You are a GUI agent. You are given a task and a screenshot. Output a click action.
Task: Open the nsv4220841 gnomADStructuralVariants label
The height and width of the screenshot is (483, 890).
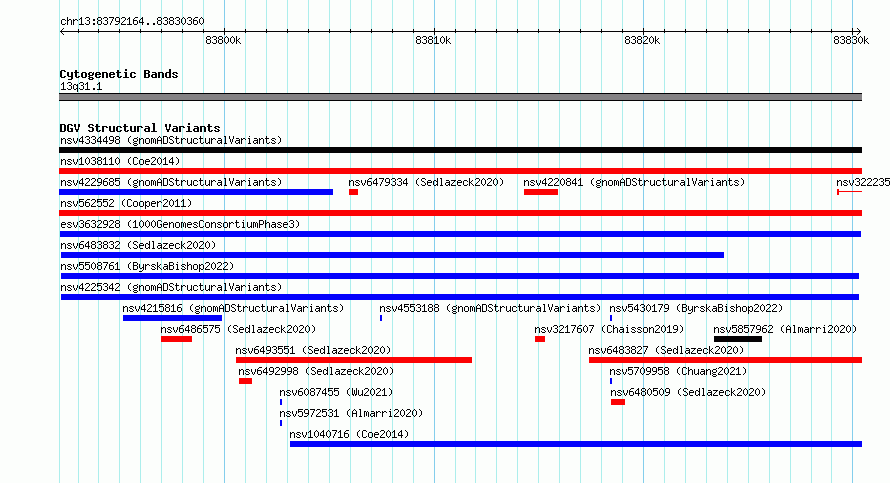tap(634, 182)
